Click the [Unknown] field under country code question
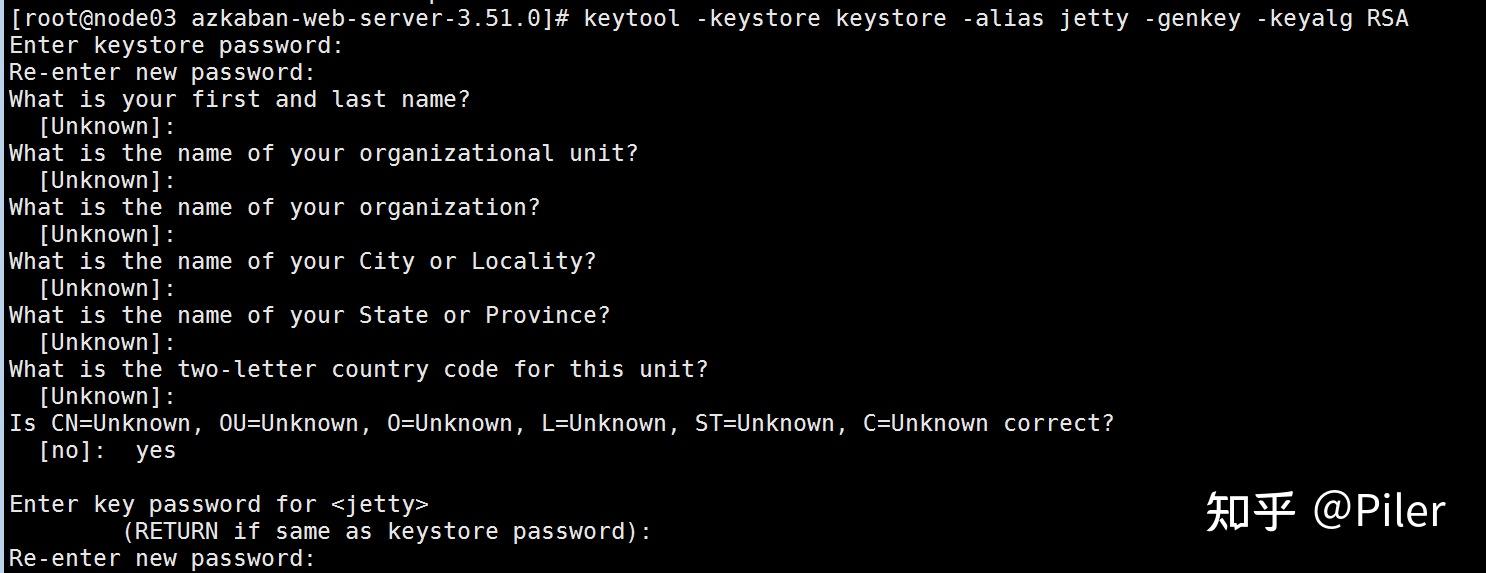The image size is (1486, 573). pos(106,396)
